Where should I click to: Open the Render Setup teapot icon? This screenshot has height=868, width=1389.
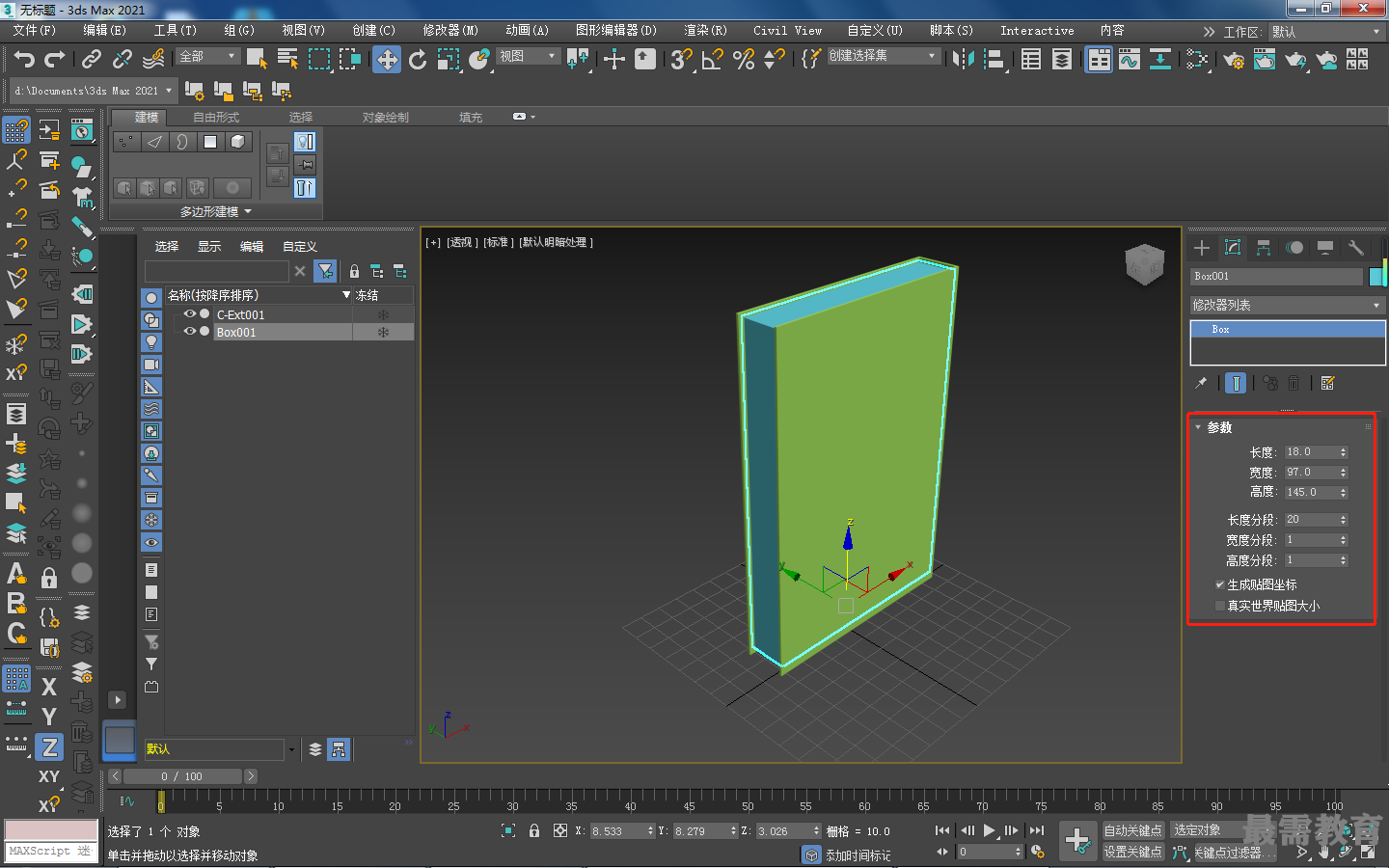(x=1234, y=60)
